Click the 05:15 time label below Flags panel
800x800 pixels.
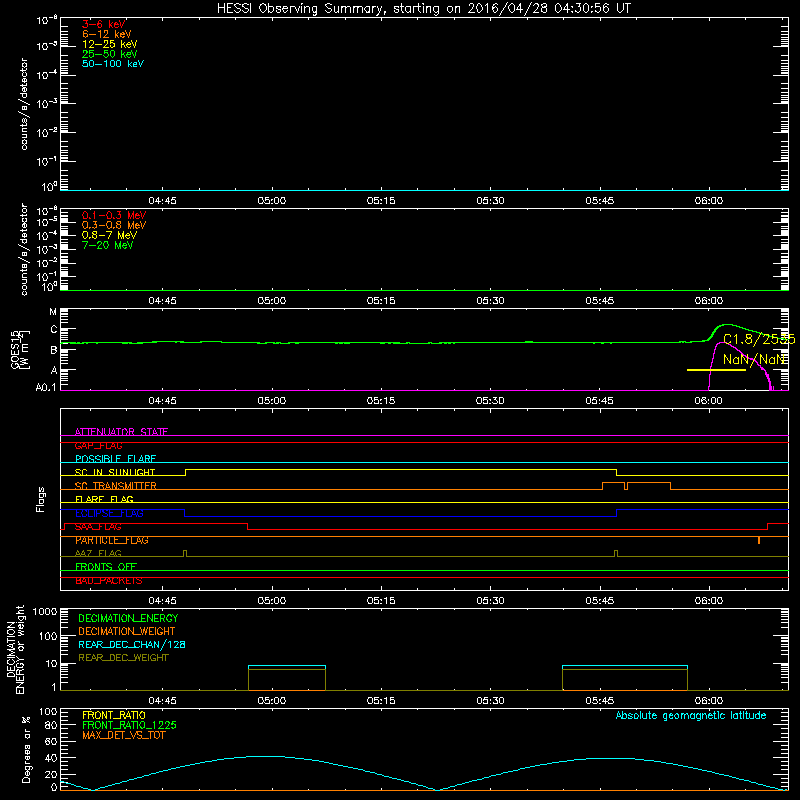pyautogui.click(x=381, y=601)
